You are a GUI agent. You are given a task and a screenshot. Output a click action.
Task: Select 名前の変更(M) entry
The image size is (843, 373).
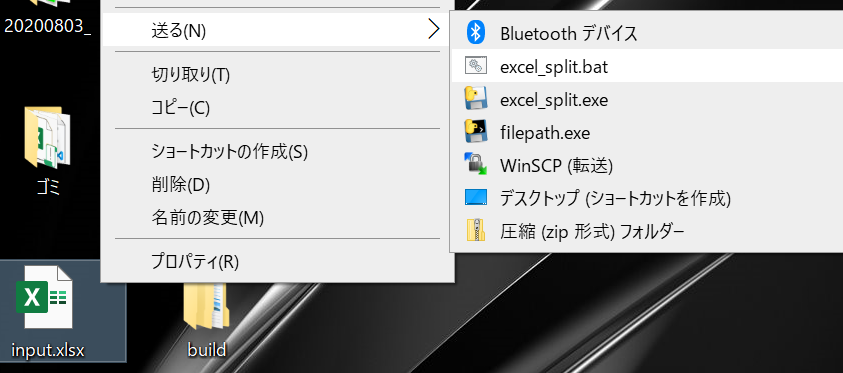(277, 218)
